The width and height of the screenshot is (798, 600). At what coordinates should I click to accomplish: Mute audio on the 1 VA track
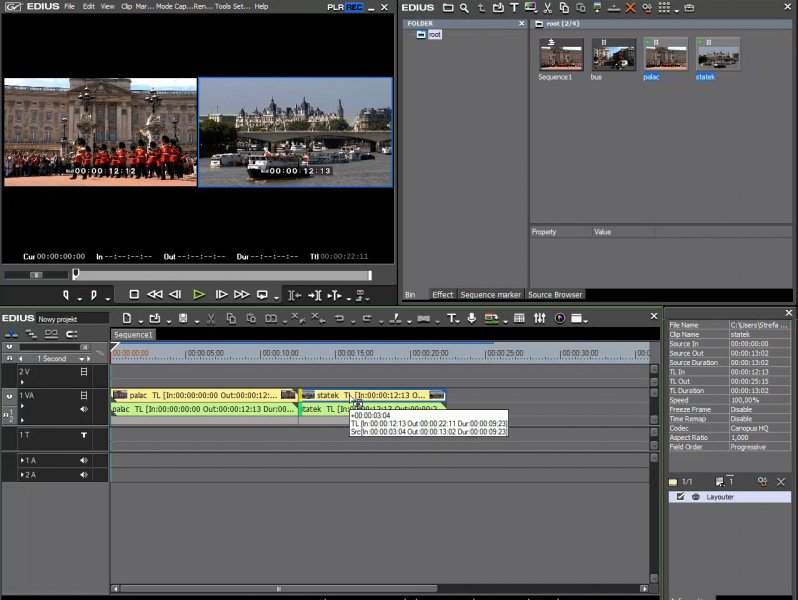84,409
